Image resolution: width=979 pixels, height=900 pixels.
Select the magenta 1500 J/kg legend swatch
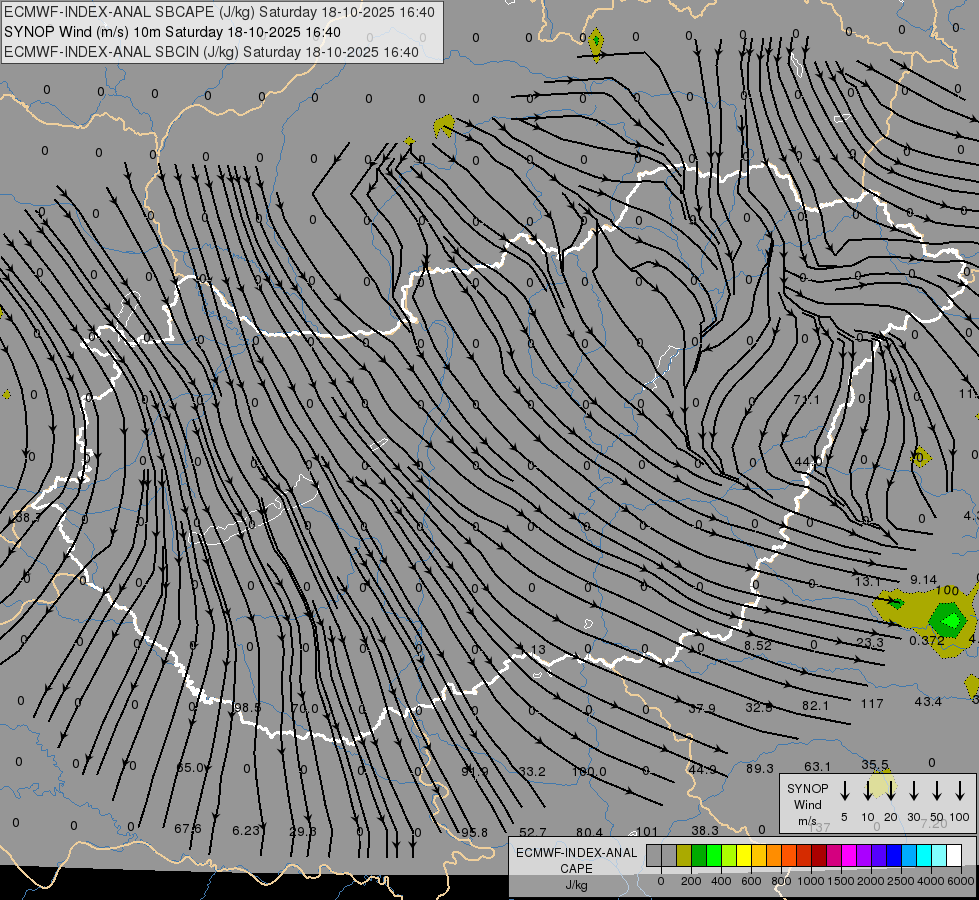pyautogui.click(x=834, y=856)
